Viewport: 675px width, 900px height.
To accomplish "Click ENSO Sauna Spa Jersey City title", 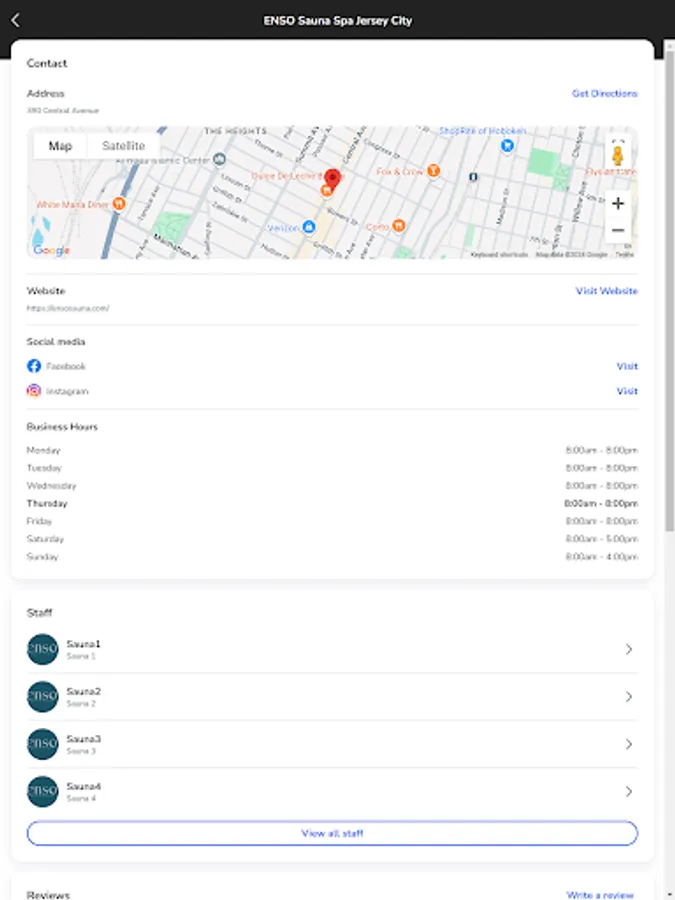I will coord(338,21).
